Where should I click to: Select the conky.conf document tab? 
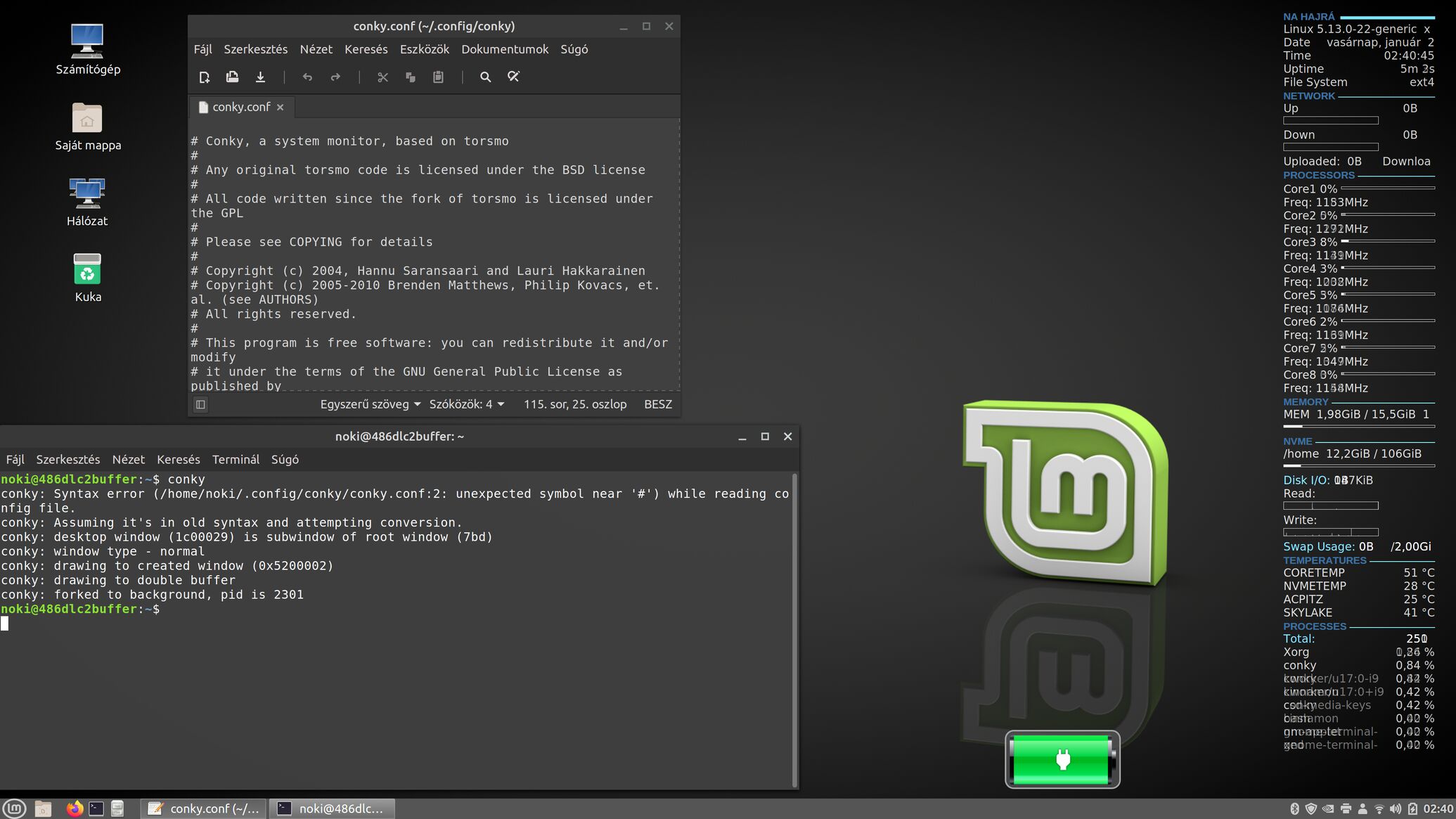tap(241, 107)
